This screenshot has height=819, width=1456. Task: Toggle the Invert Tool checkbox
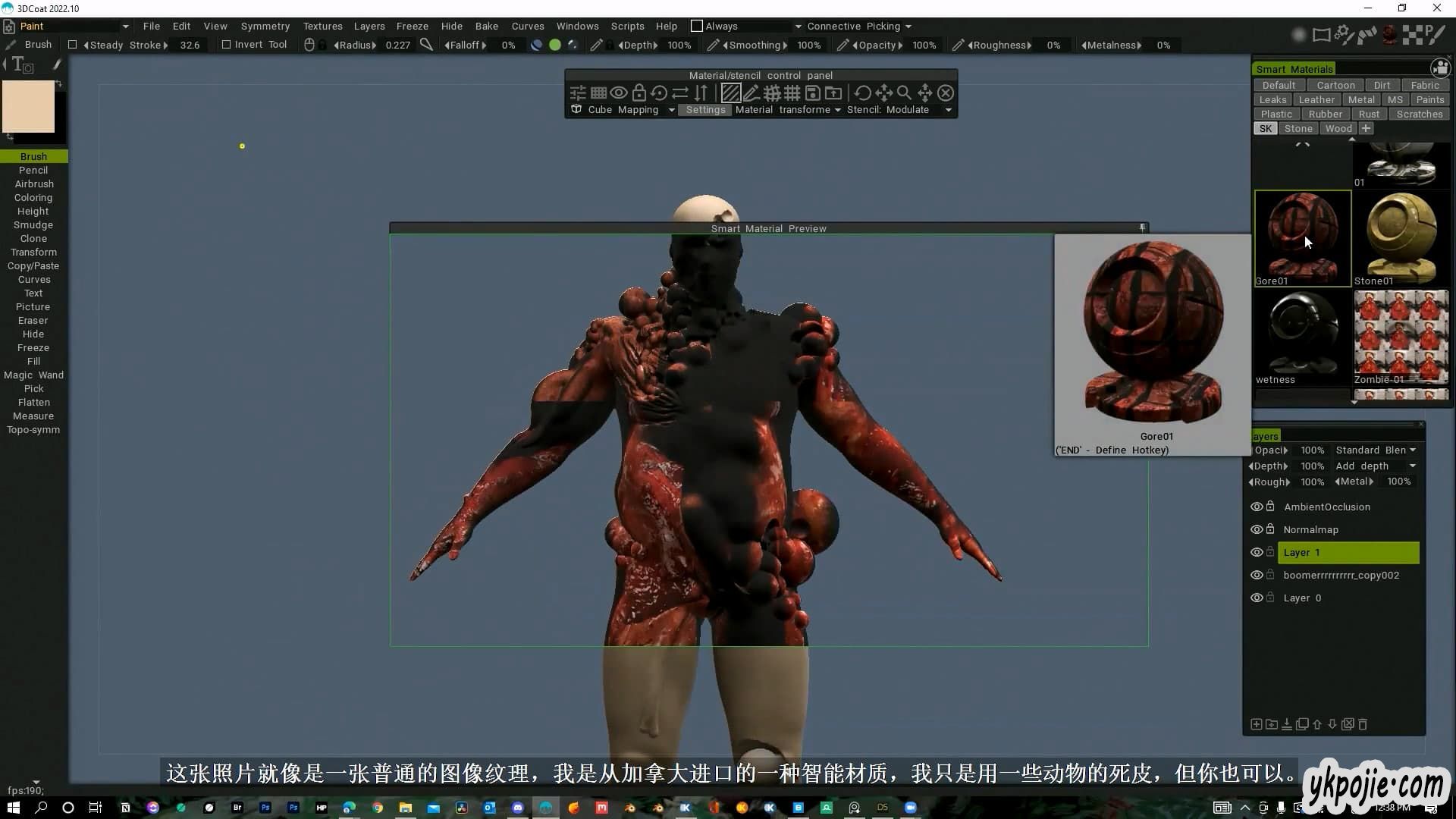pyautogui.click(x=226, y=45)
